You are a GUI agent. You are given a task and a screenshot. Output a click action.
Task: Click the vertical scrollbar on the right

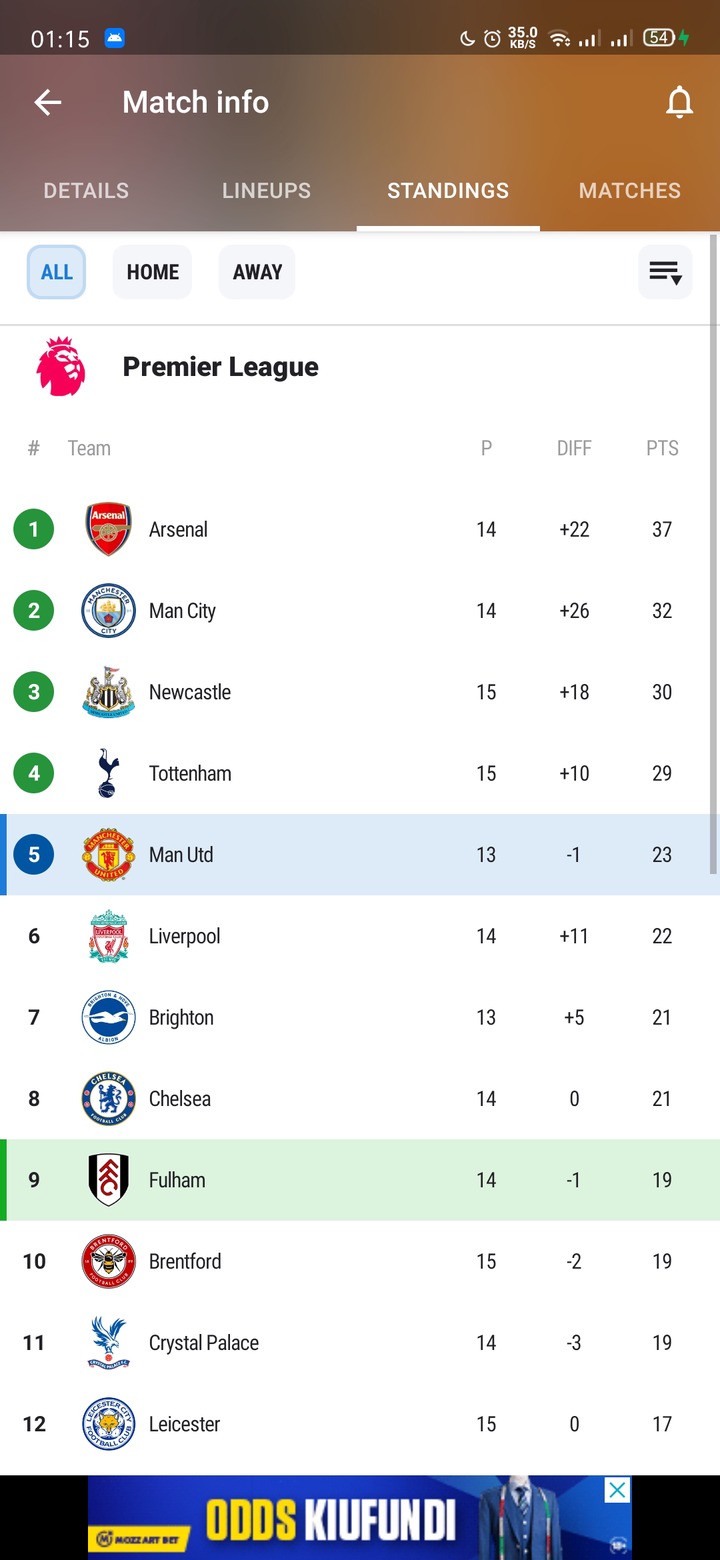[714, 555]
